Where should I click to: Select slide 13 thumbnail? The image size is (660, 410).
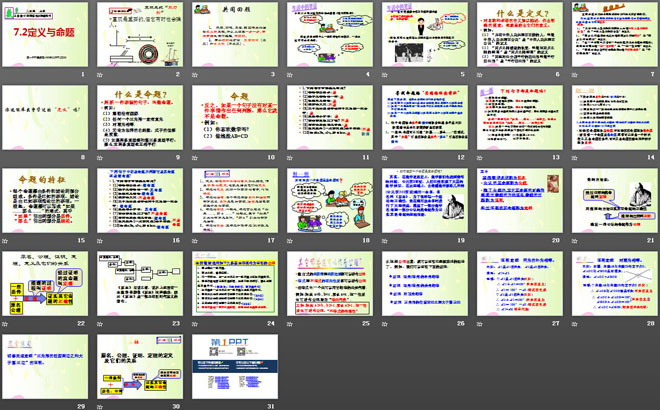coord(520,117)
